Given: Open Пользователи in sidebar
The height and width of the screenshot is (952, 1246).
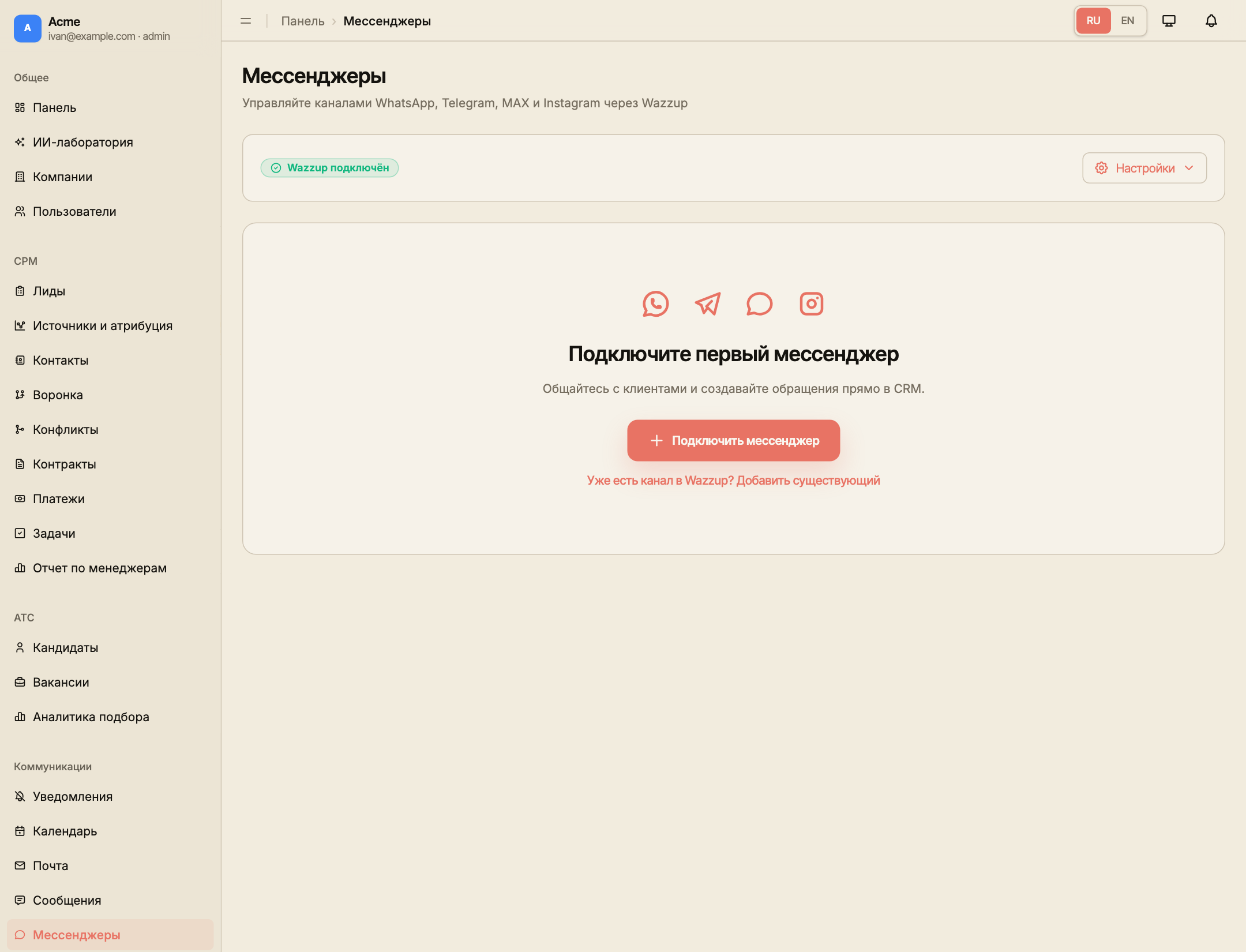Looking at the screenshot, I should click(x=110, y=212).
